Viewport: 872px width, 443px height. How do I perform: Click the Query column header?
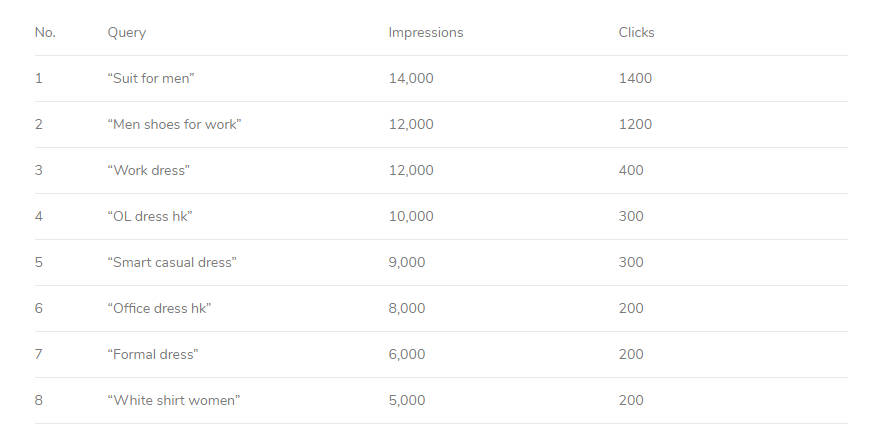click(126, 33)
